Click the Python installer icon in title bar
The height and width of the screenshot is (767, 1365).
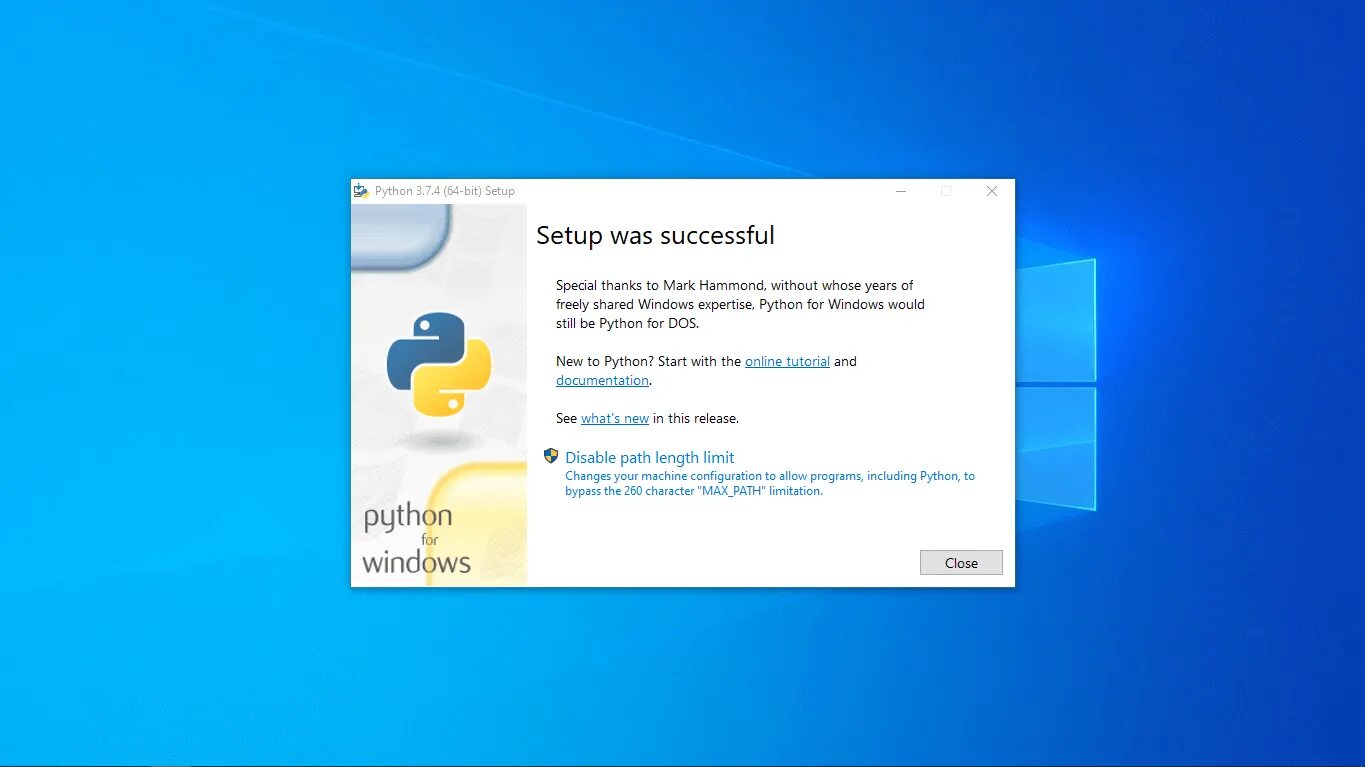(361, 191)
